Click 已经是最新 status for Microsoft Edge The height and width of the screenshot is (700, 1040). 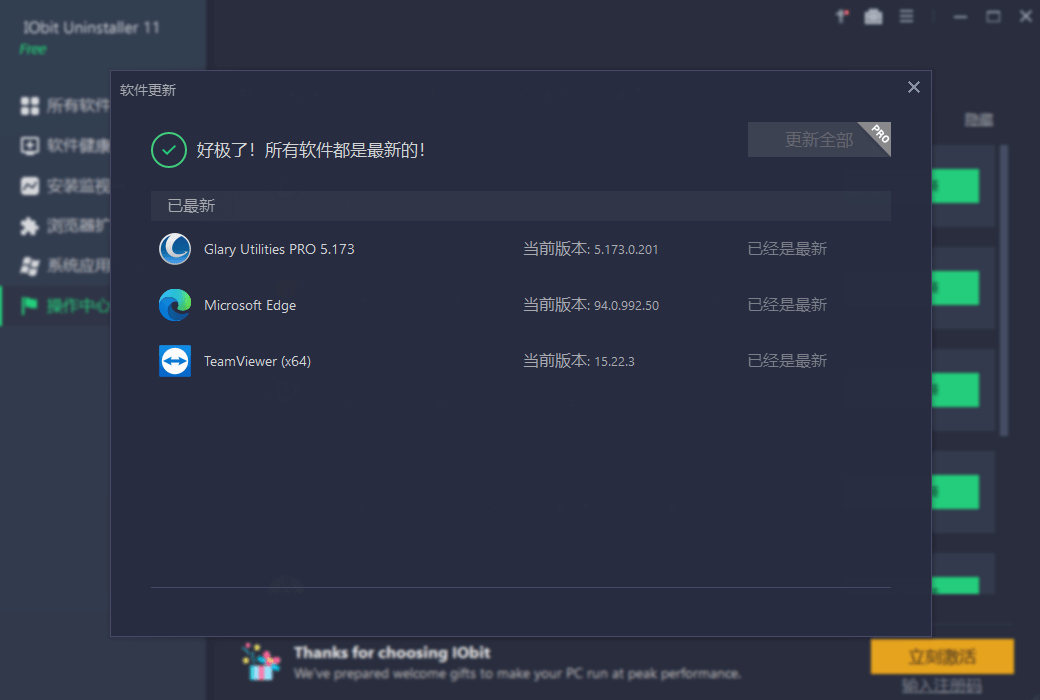[787, 305]
